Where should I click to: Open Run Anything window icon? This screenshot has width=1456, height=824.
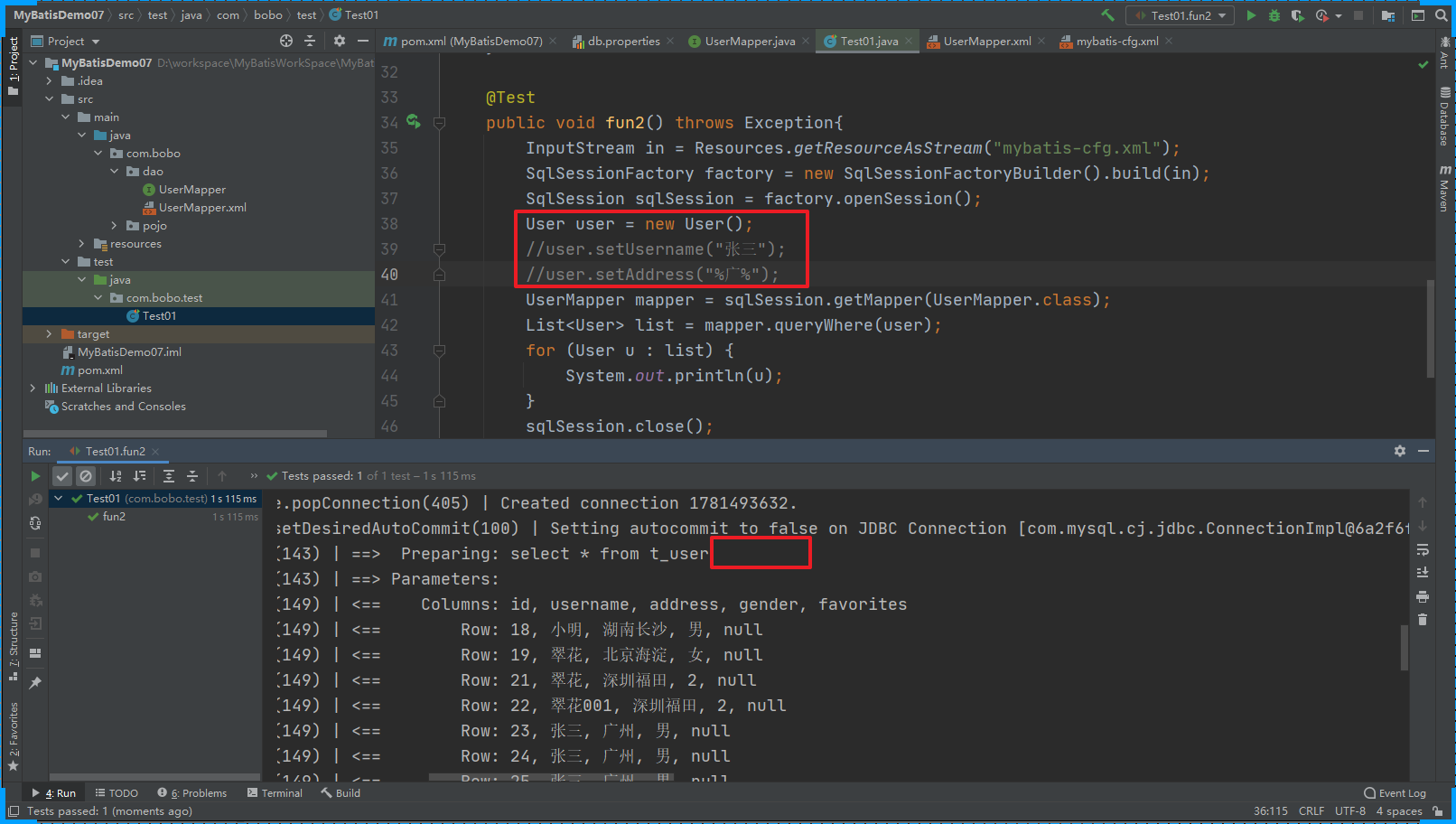pyautogui.click(x=1418, y=15)
